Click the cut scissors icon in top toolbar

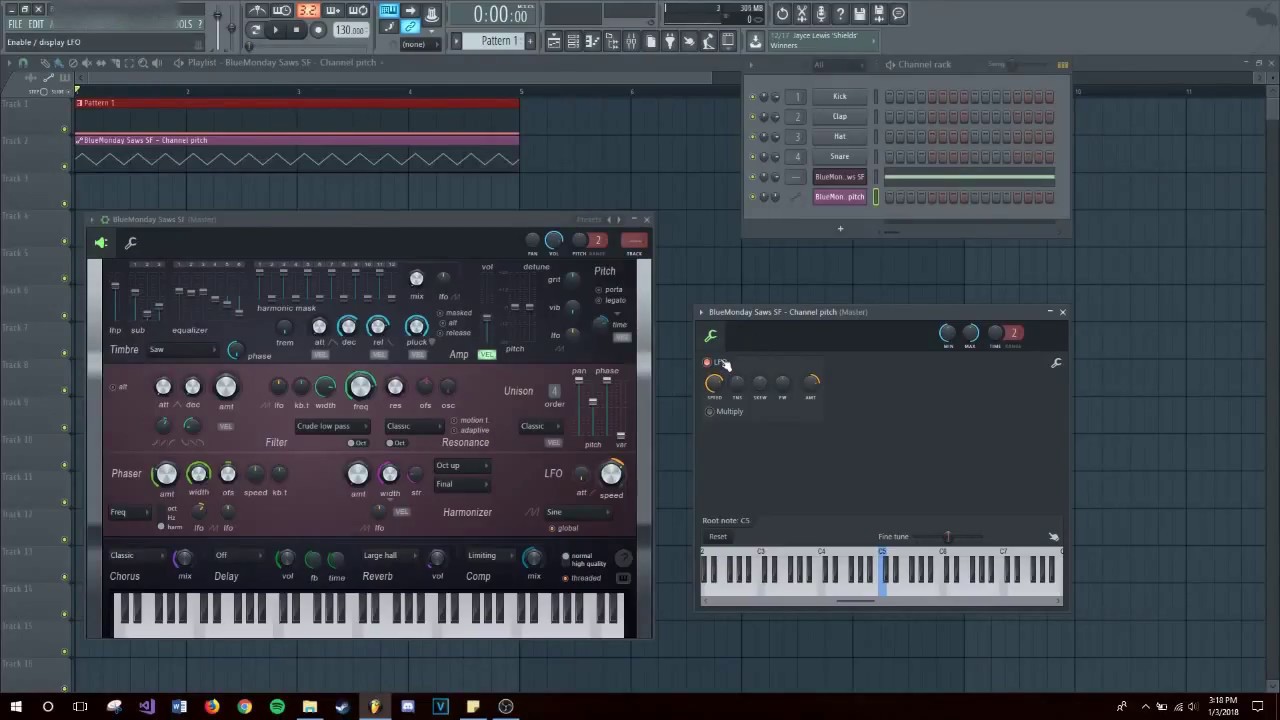click(x=802, y=13)
